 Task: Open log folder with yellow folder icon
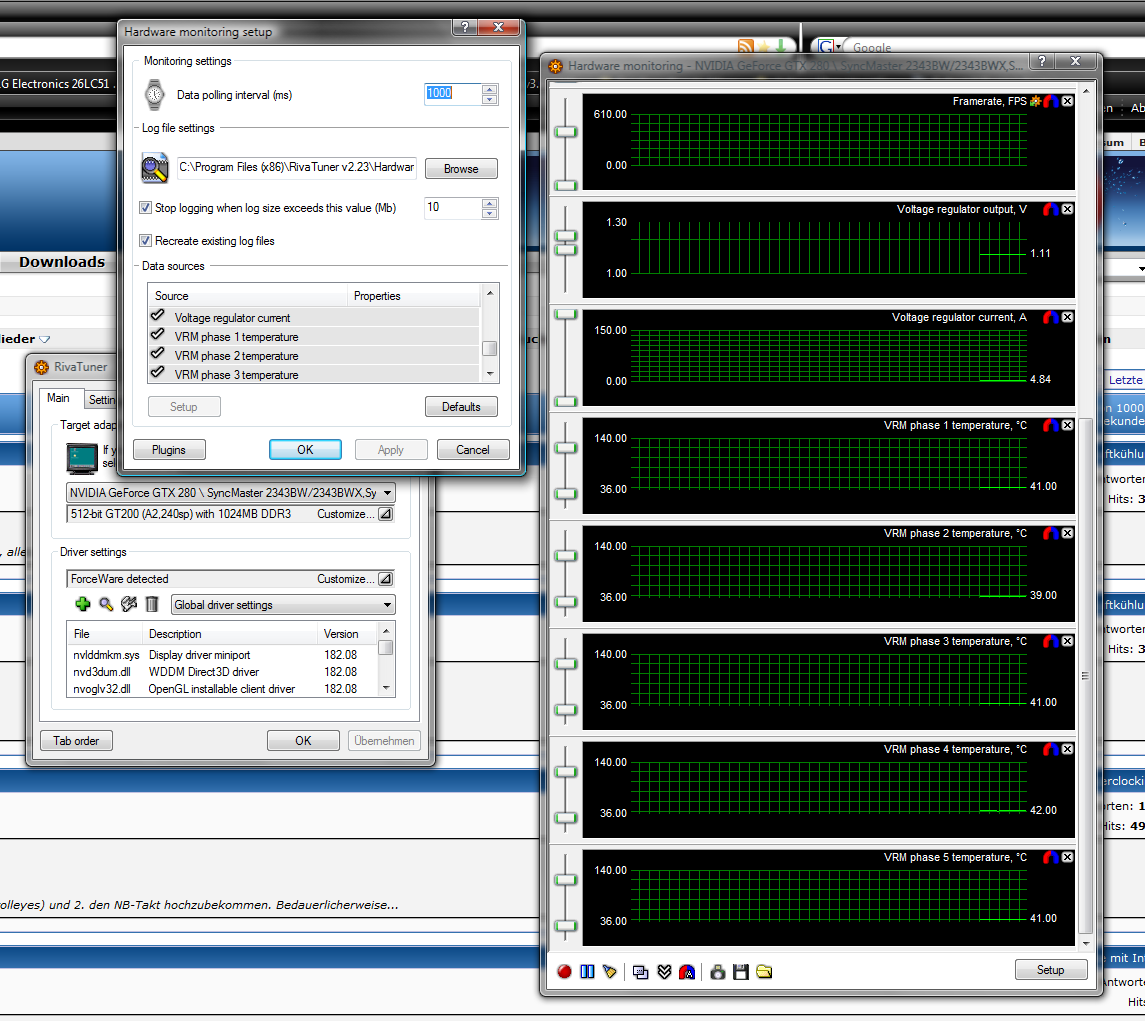tap(764, 971)
